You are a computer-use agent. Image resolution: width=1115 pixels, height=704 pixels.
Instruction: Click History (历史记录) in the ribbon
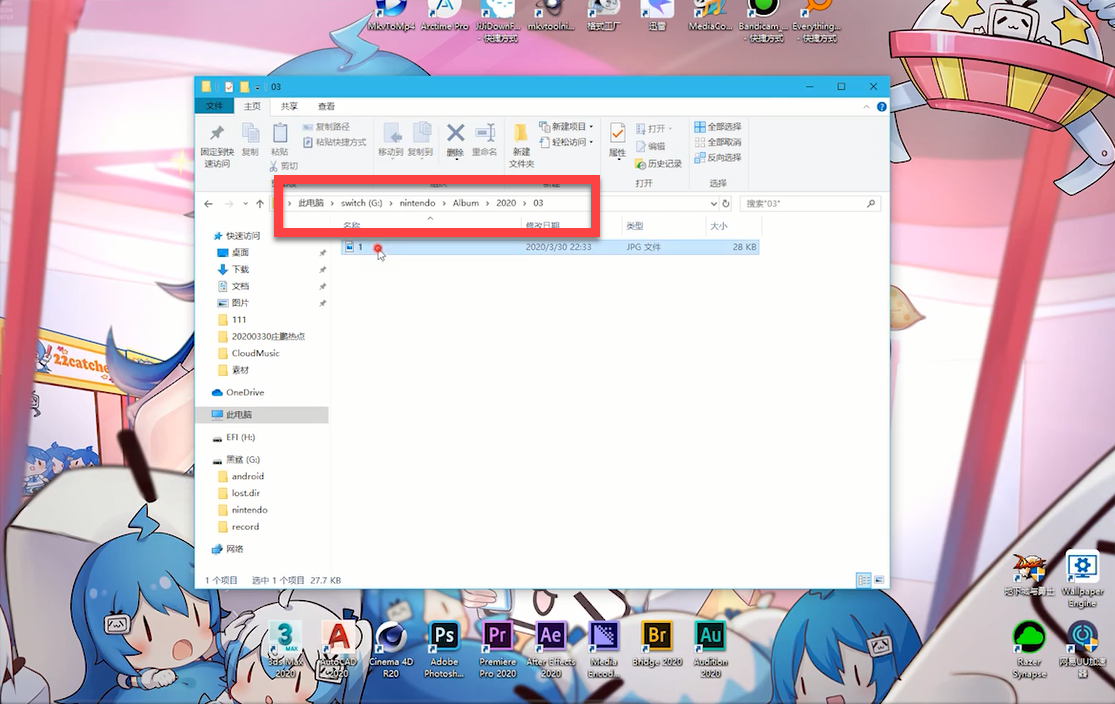tap(658, 164)
